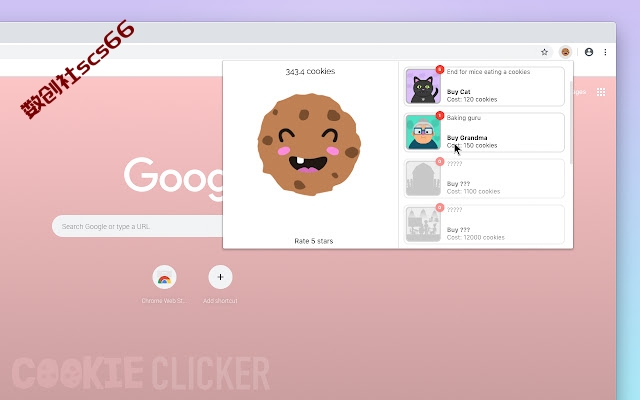Click the shop list scrollbar
640x400 pixels.
[570, 122]
